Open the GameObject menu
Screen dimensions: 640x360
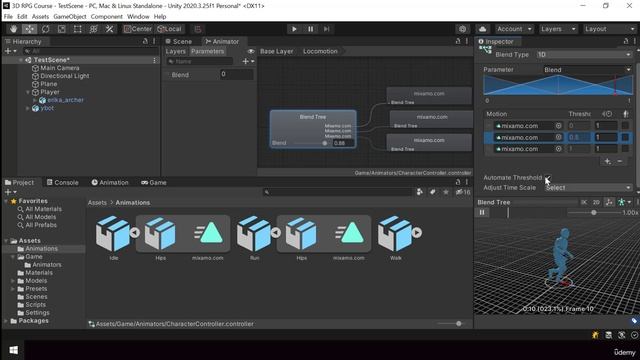coord(70,17)
